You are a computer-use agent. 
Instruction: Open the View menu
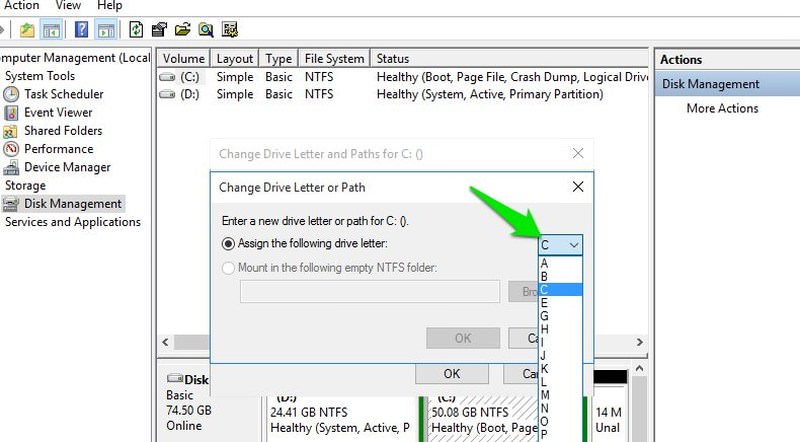click(x=68, y=6)
